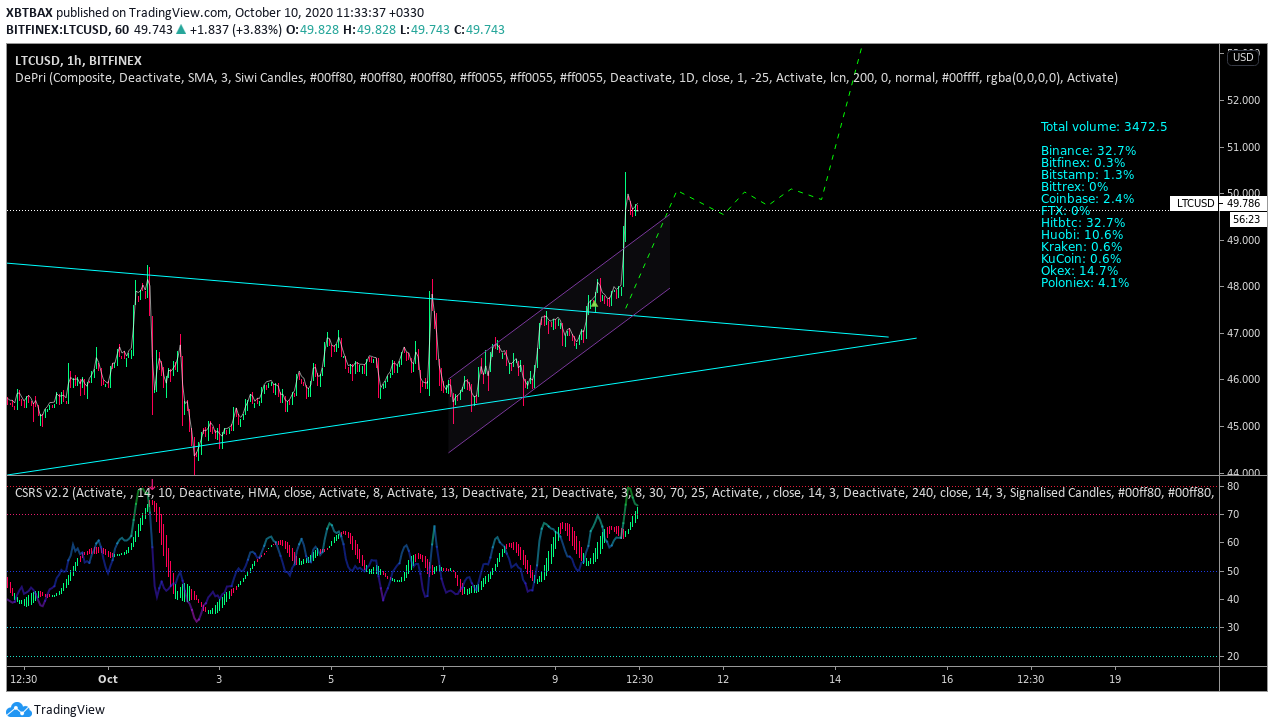Click the LTCUSD, 1h, BITFINEX chart title
The image size is (1274, 728).
click(78, 60)
